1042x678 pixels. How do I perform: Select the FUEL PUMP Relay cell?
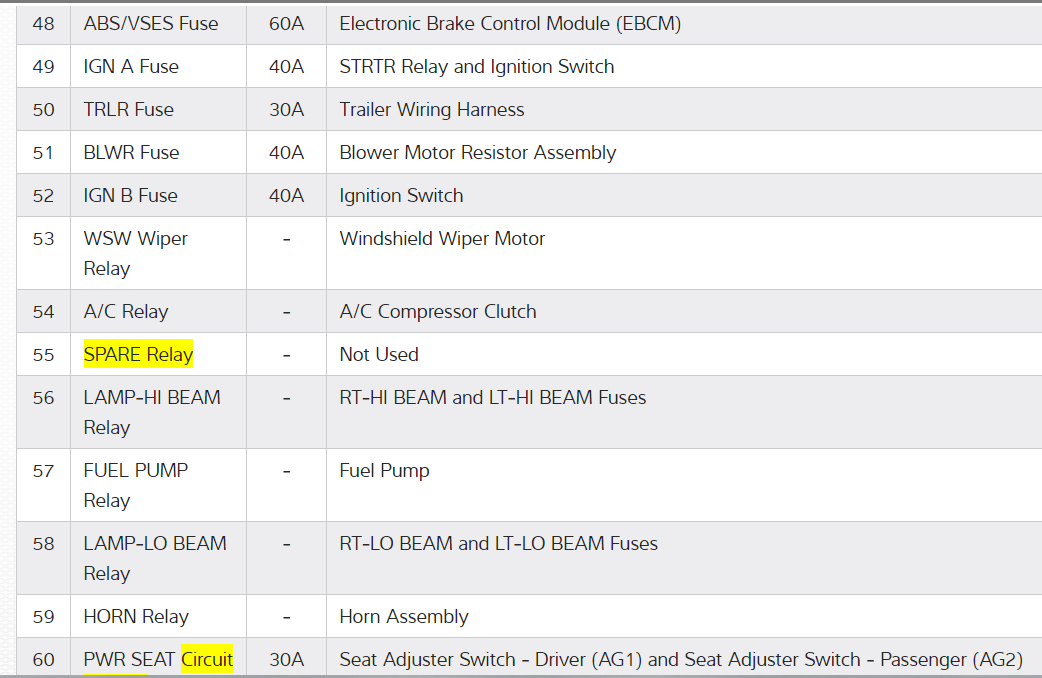(136, 485)
